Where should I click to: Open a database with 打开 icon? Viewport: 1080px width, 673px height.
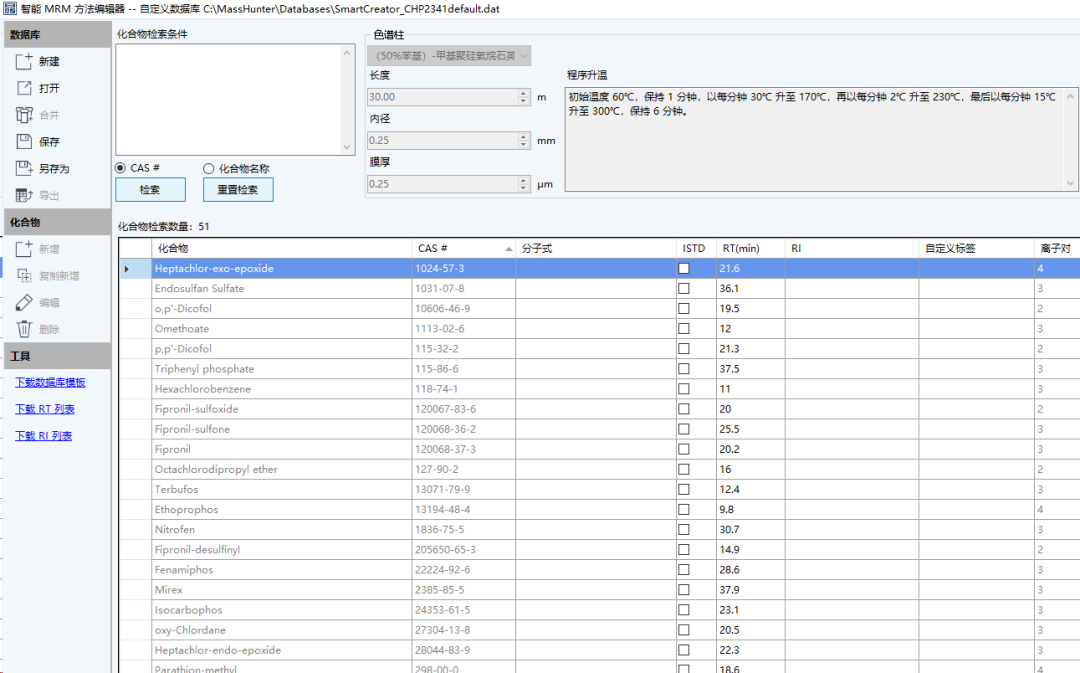24,88
